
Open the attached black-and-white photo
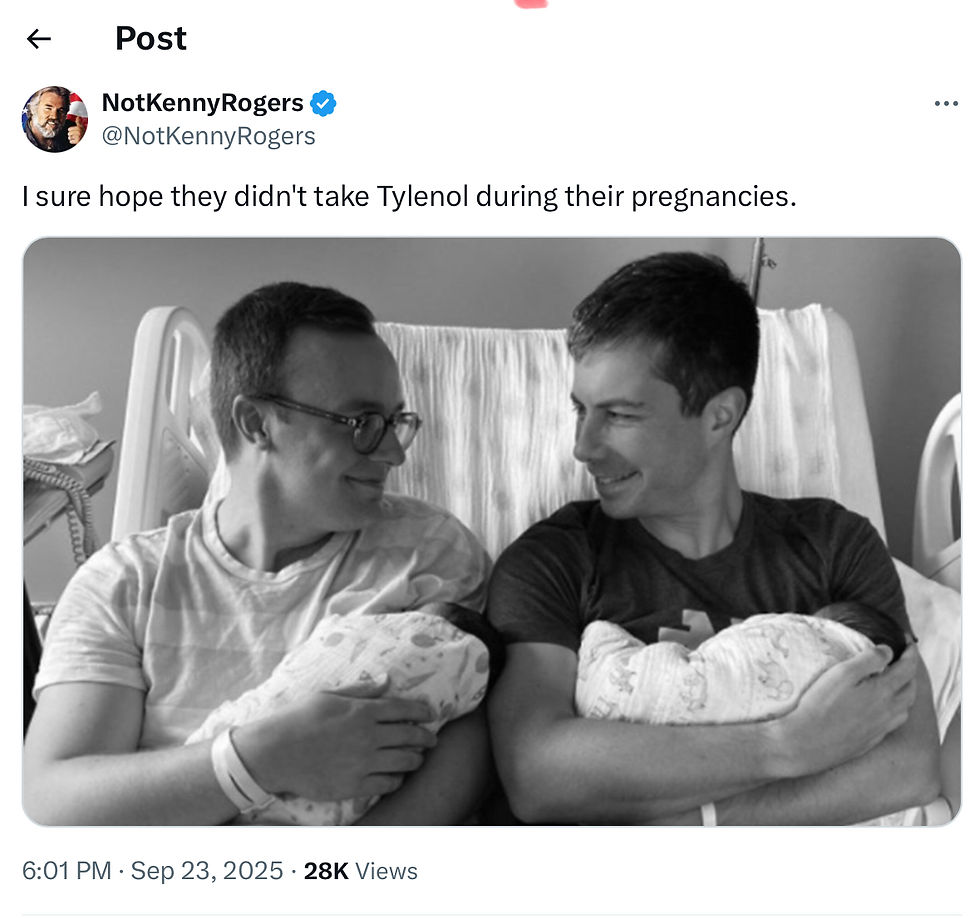tap(490, 531)
